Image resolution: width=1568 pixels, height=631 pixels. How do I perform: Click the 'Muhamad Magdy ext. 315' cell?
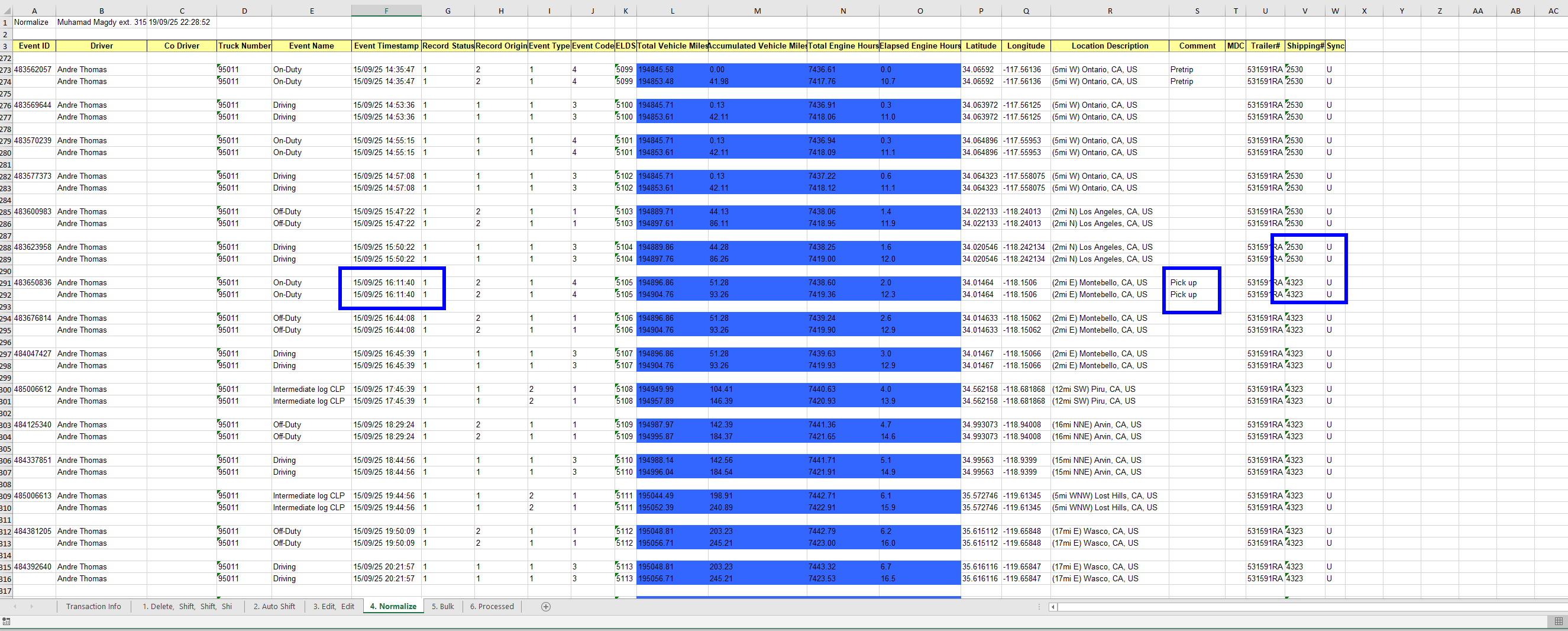click(102, 22)
